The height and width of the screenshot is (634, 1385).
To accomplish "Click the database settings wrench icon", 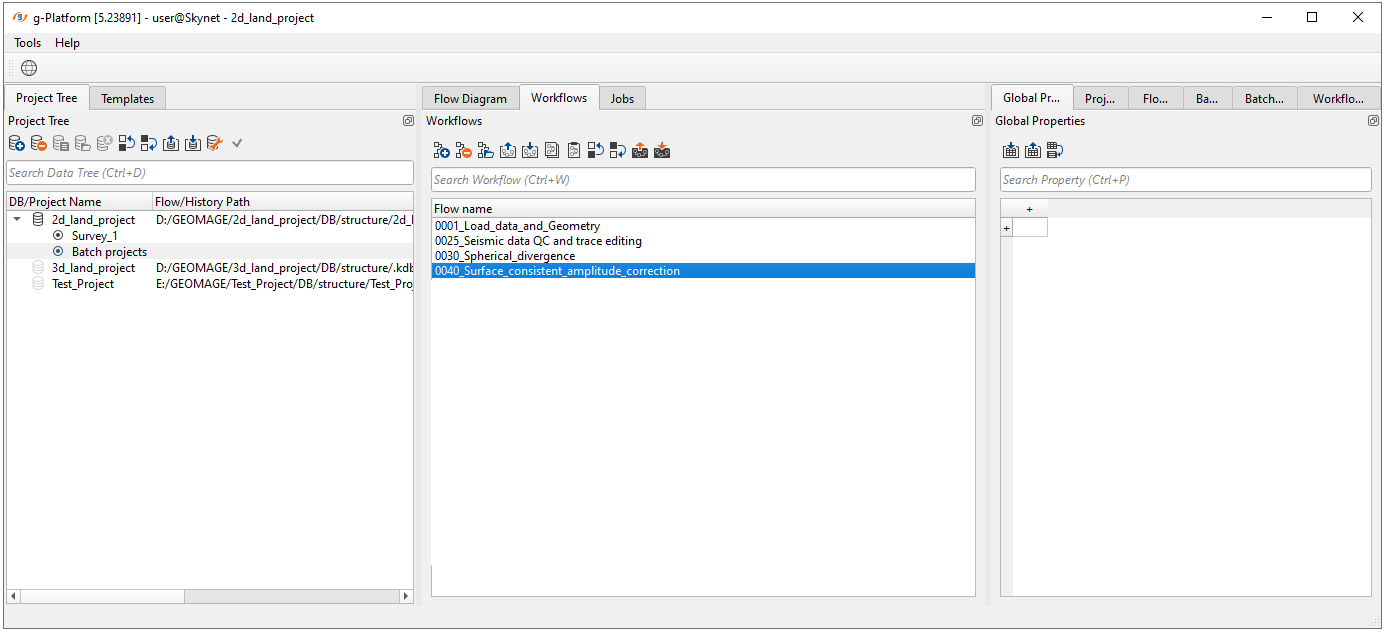I will click(x=214, y=144).
